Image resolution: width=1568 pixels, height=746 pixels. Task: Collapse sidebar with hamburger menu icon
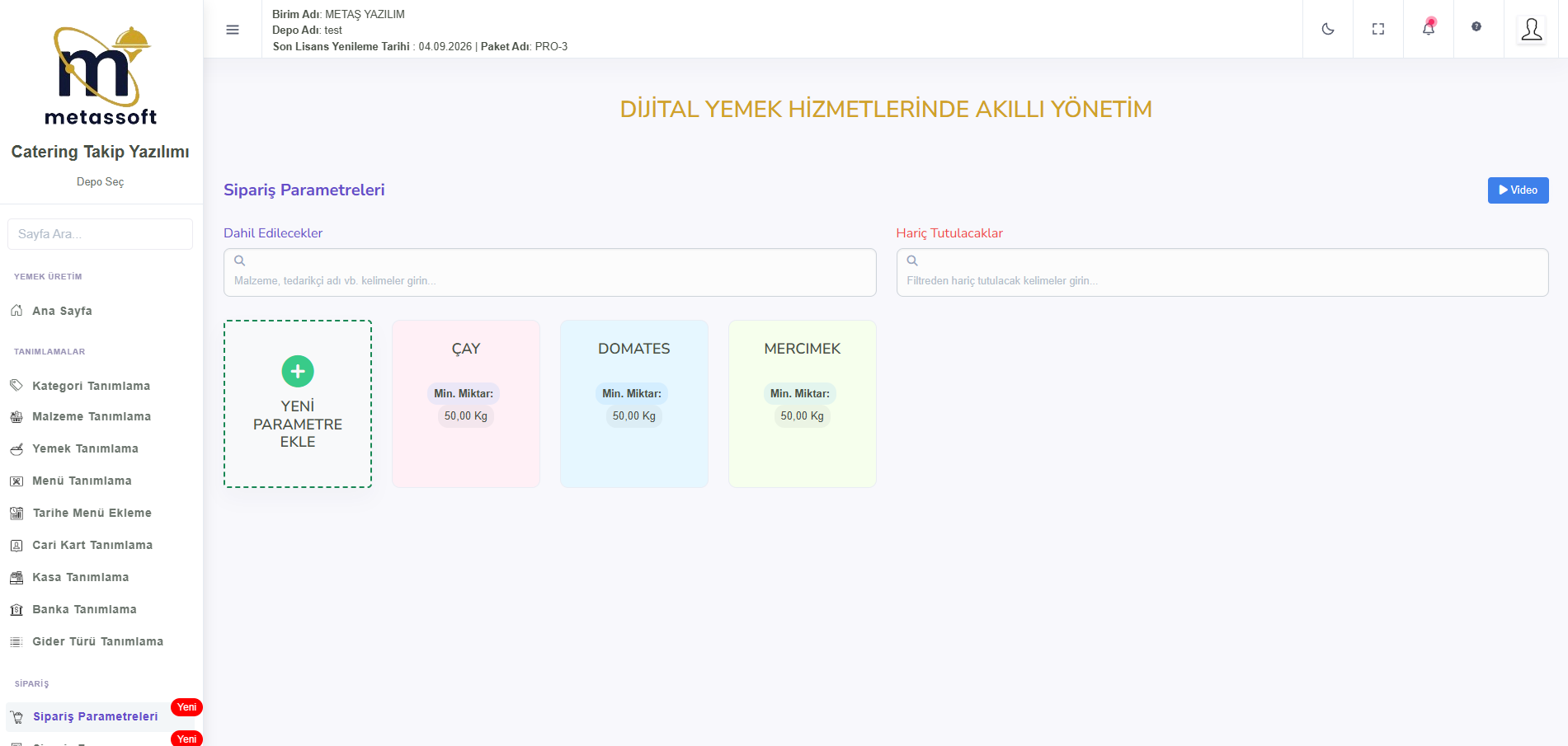(233, 30)
